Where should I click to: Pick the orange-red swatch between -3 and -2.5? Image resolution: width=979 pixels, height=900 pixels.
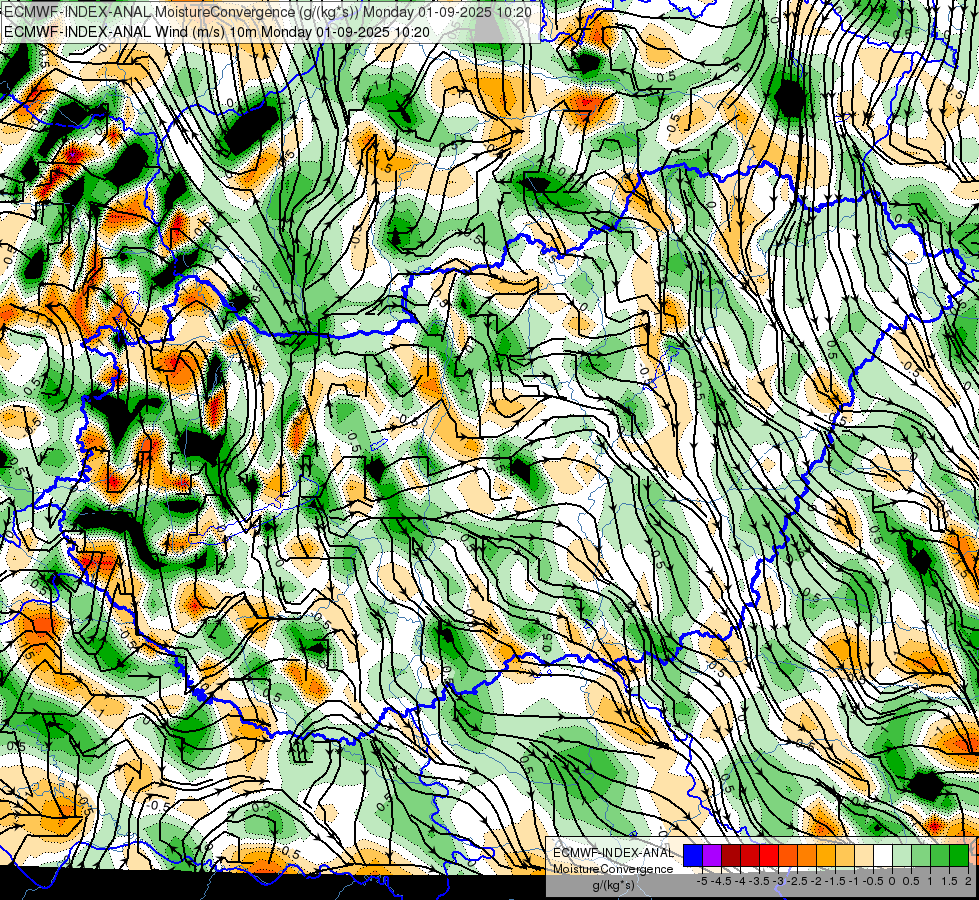pos(788,855)
